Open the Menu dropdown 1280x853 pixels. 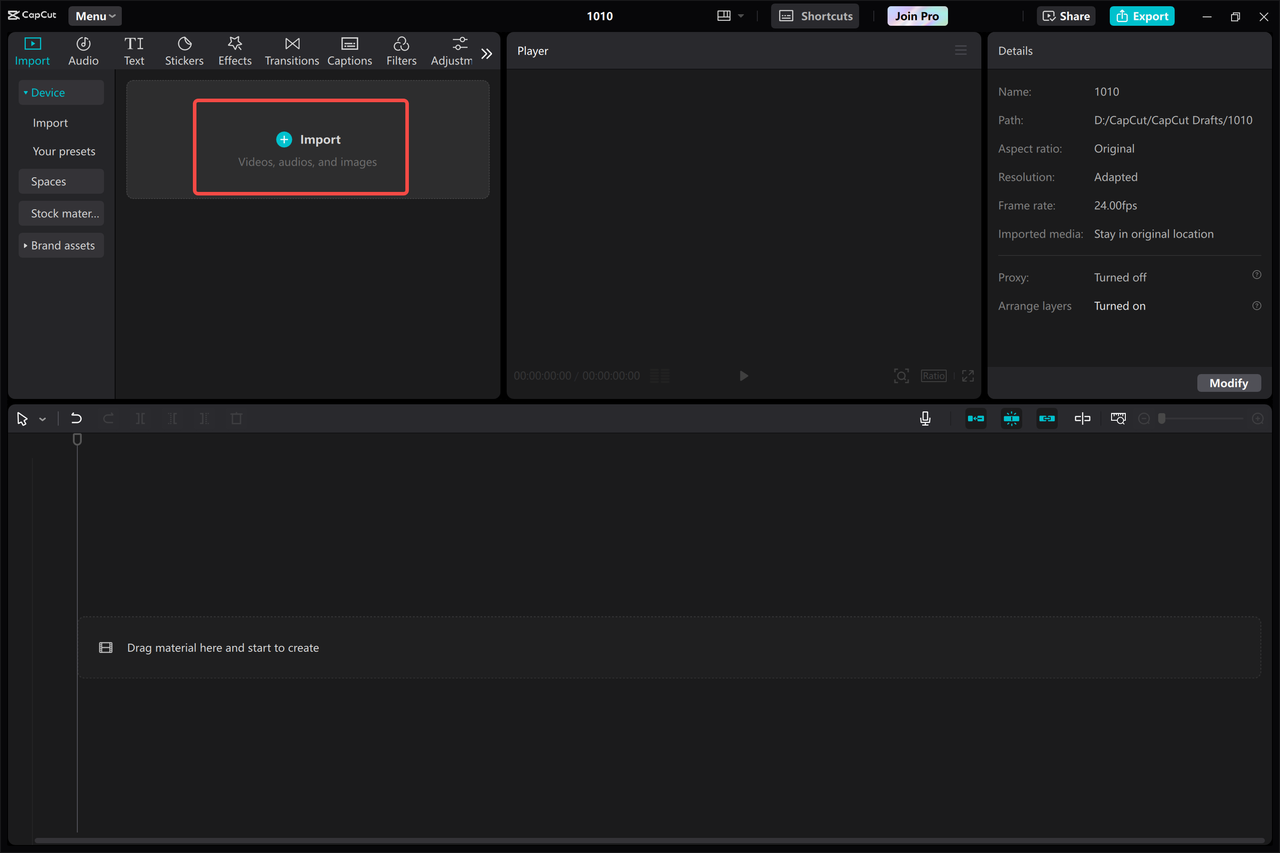coord(94,15)
